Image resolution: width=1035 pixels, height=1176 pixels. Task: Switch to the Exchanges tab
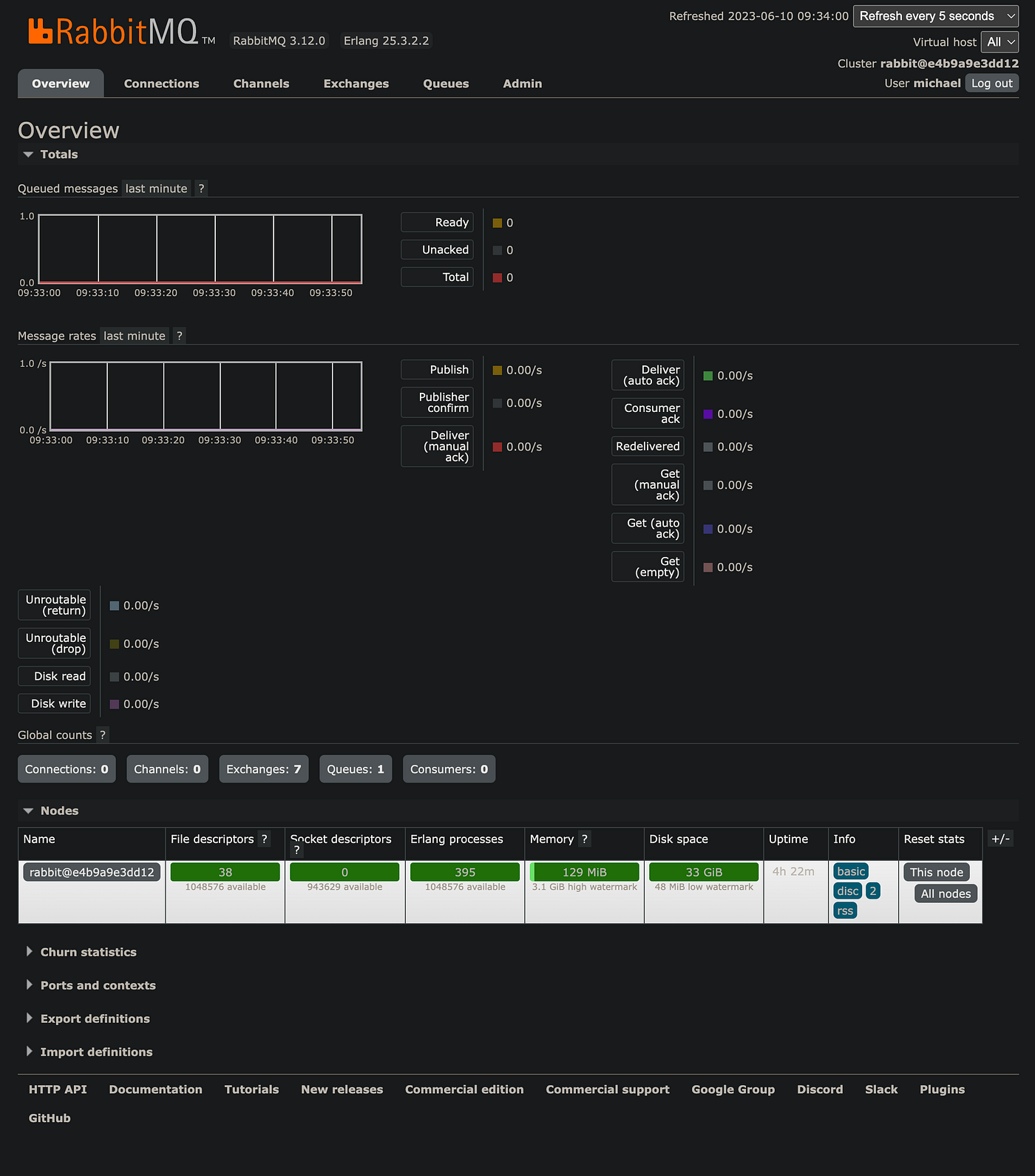pyautogui.click(x=356, y=84)
